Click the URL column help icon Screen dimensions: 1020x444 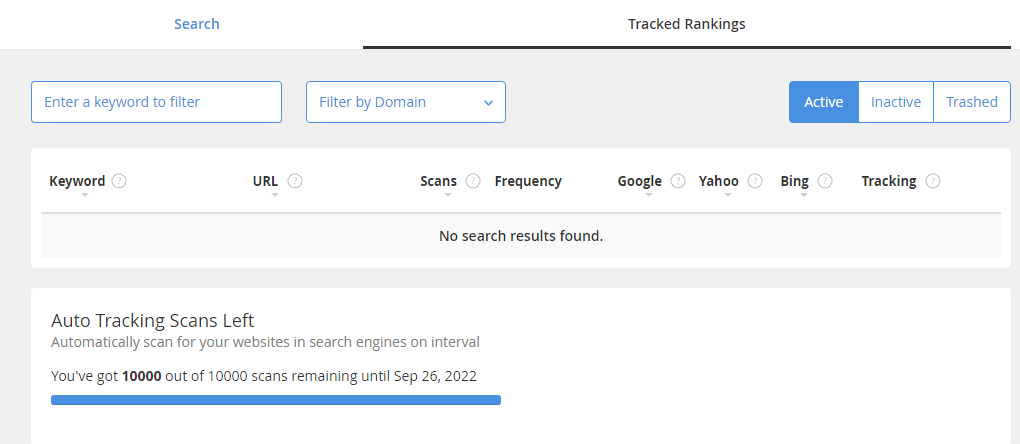(x=295, y=181)
